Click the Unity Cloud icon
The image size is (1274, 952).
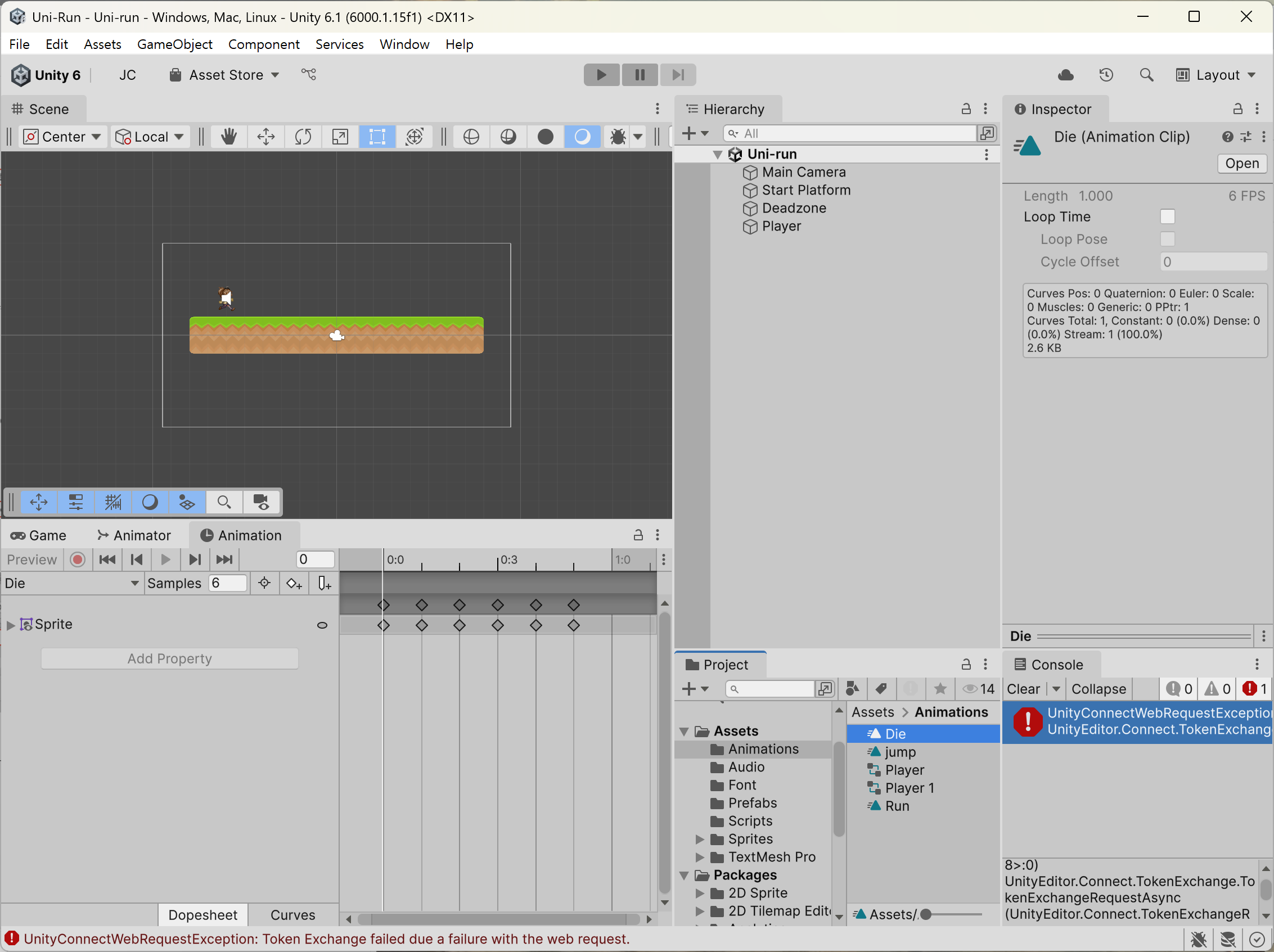click(1065, 75)
